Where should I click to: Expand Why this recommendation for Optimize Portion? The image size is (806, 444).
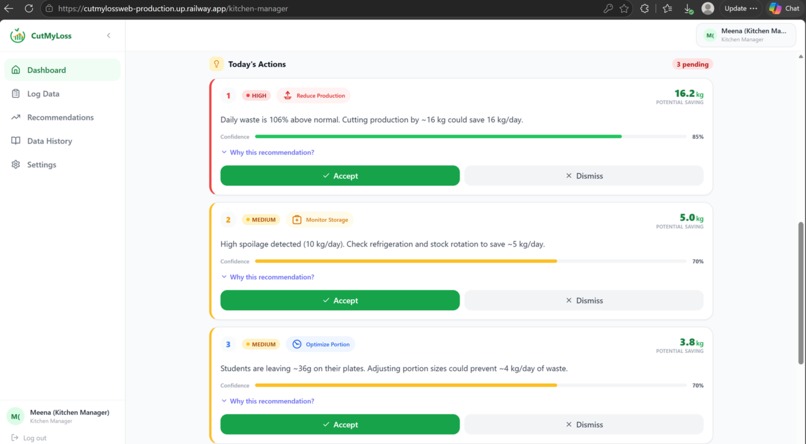pyautogui.click(x=268, y=401)
